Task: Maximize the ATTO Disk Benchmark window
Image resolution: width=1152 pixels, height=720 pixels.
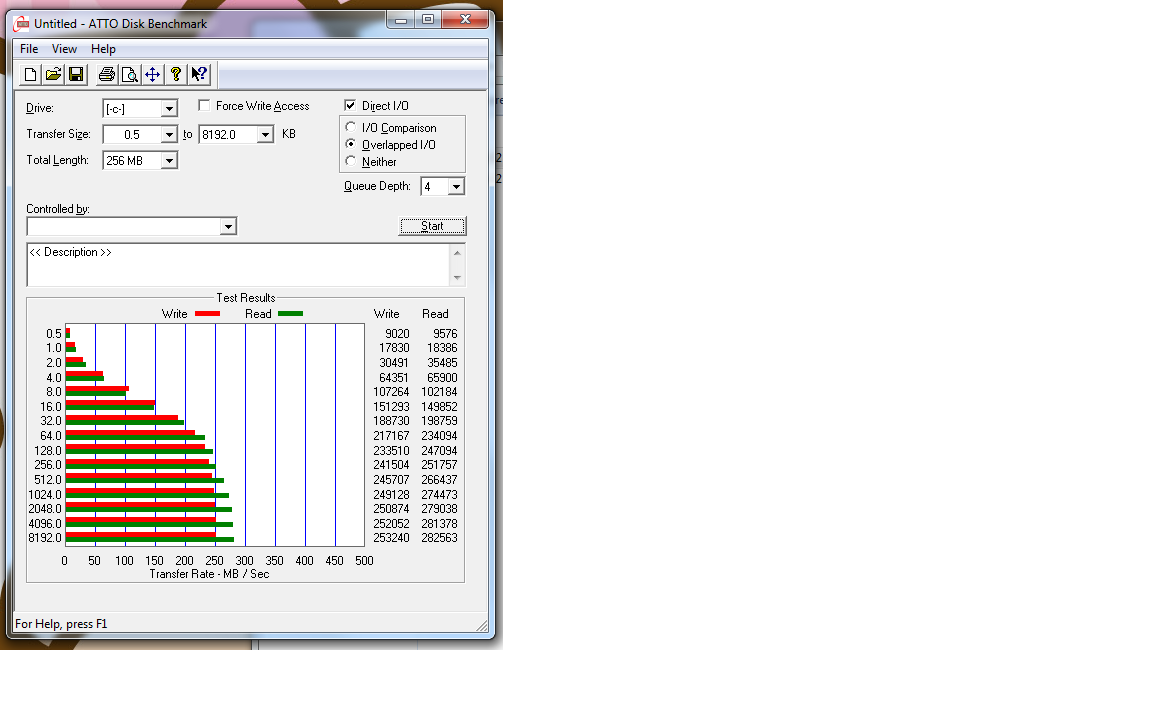Action: [x=427, y=20]
